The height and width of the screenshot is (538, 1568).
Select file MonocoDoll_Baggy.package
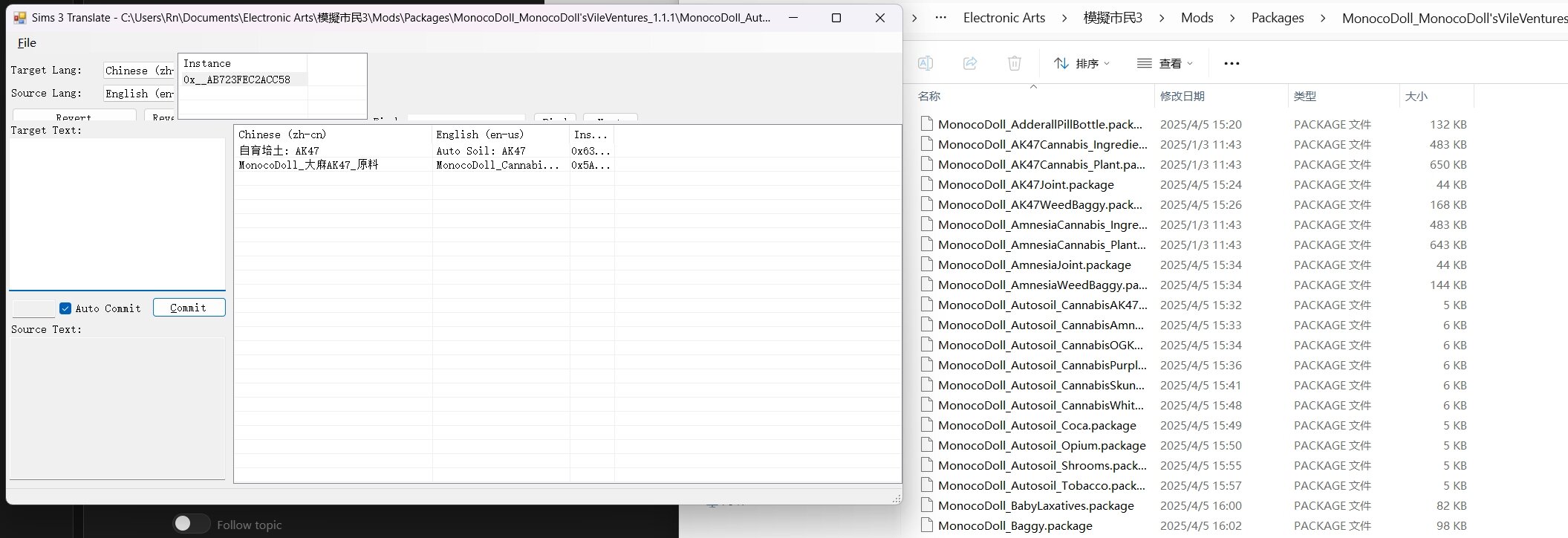coord(1015,525)
